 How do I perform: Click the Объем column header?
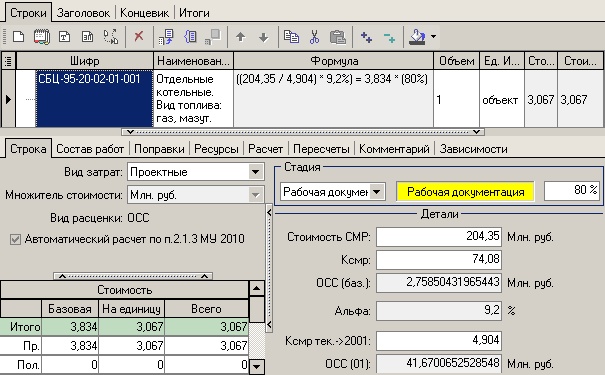[456, 61]
